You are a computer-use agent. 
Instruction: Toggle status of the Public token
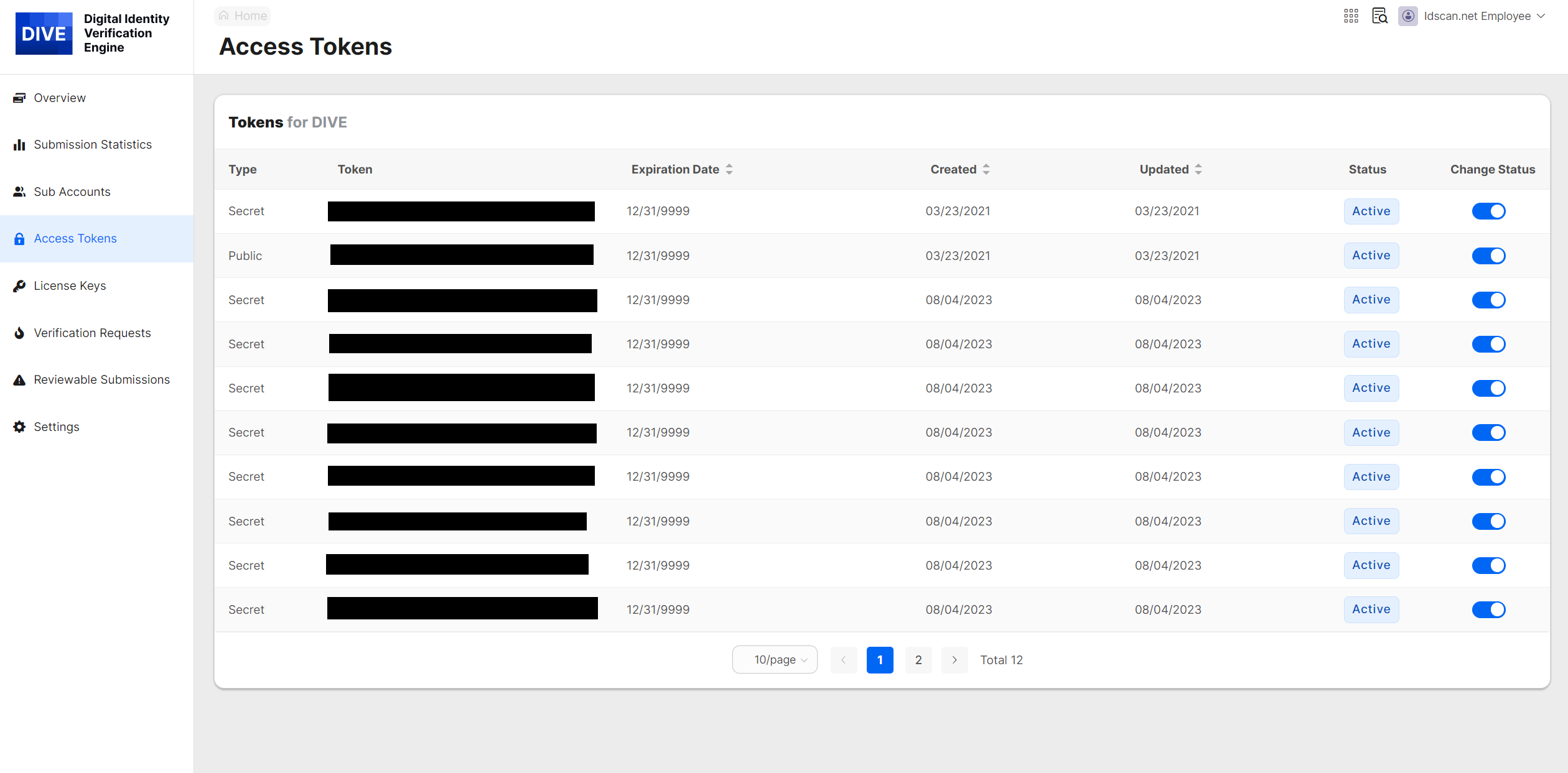click(1488, 256)
